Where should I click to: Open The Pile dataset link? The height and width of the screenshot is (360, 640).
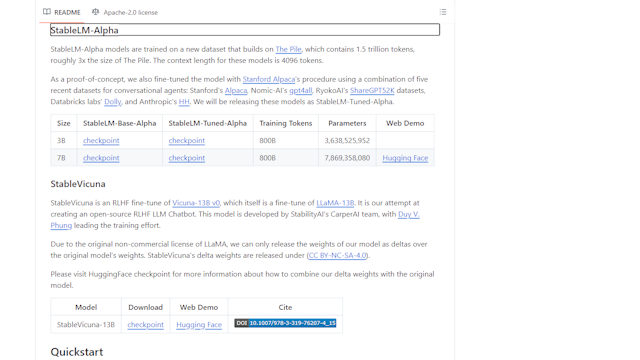coord(288,49)
